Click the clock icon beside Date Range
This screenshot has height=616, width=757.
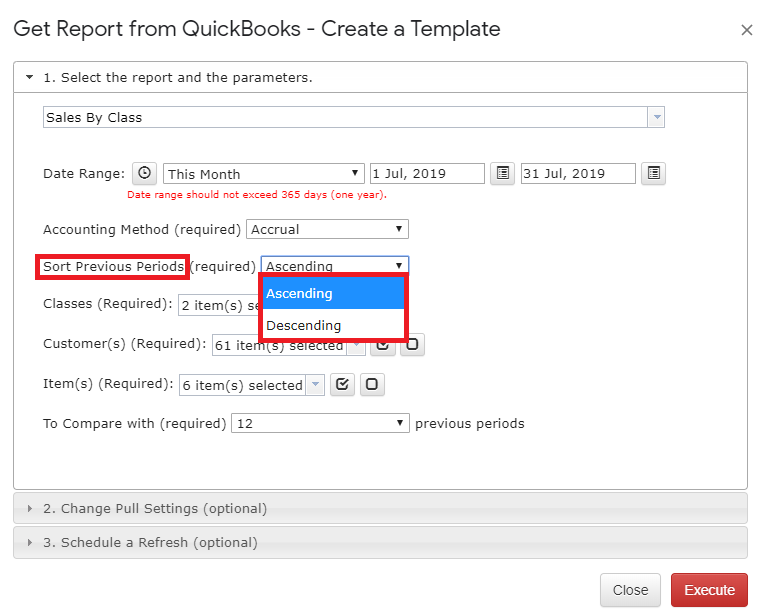pyautogui.click(x=145, y=173)
